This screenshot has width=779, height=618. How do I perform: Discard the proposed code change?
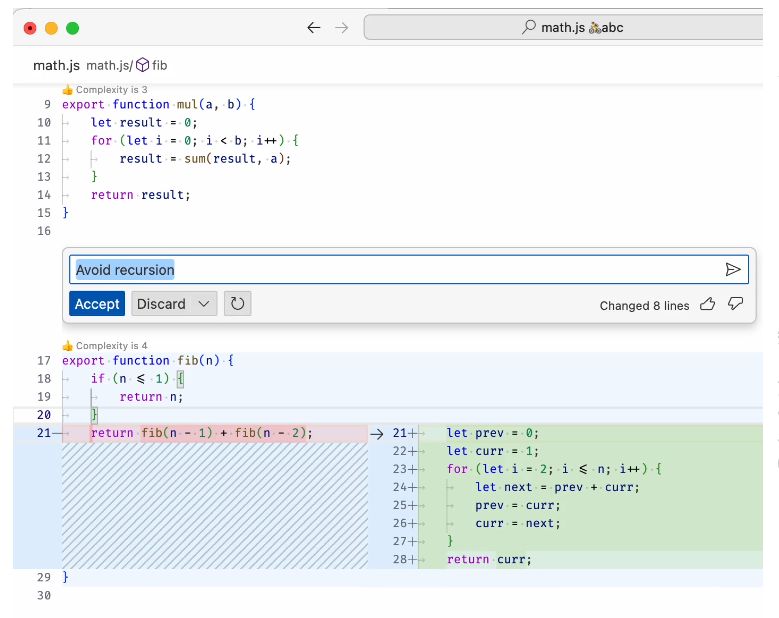(x=161, y=304)
